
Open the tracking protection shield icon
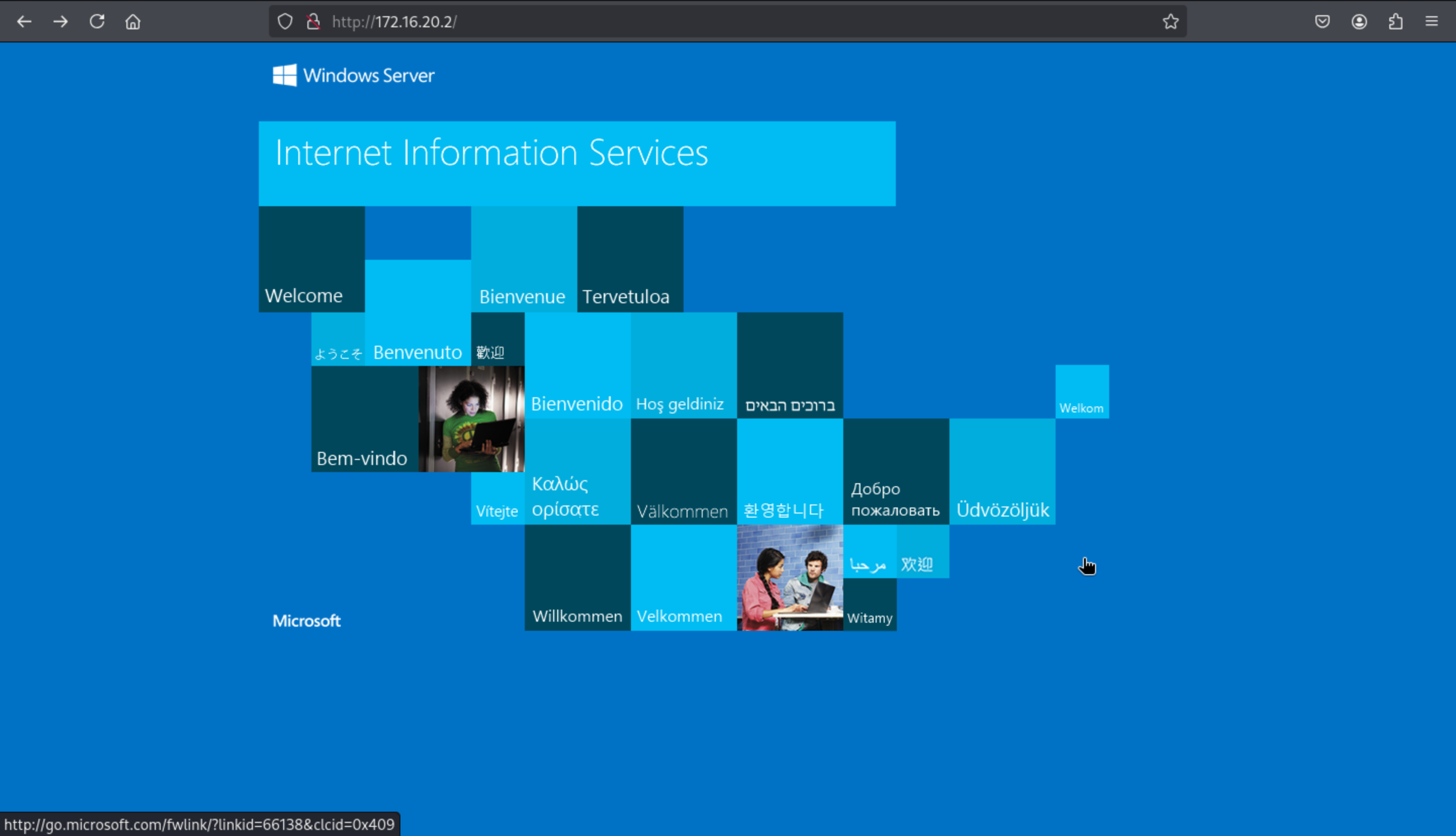pyautogui.click(x=285, y=22)
